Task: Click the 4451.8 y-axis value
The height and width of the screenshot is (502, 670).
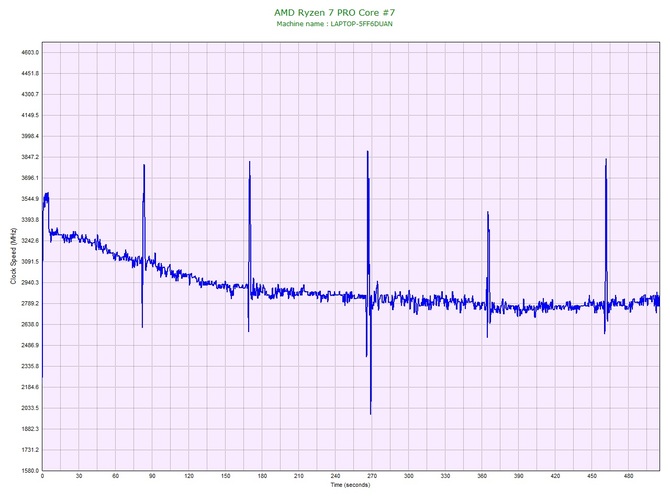Action: point(30,73)
